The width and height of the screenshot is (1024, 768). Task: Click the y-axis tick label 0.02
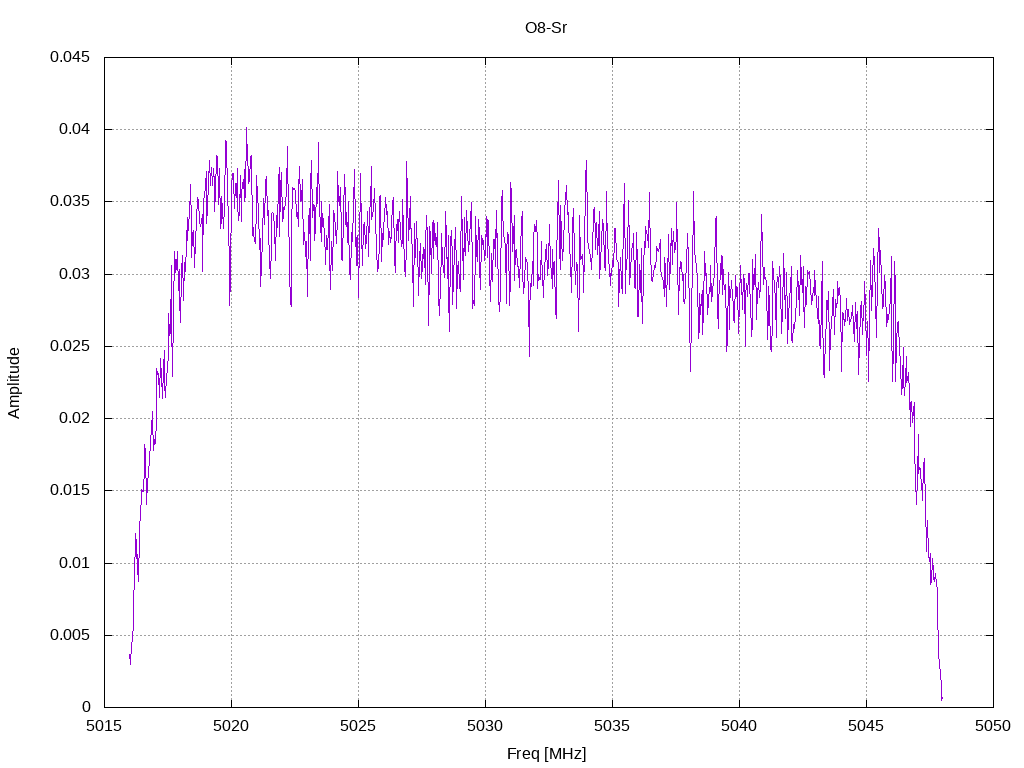pyautogui.click(x=74, y=419)
